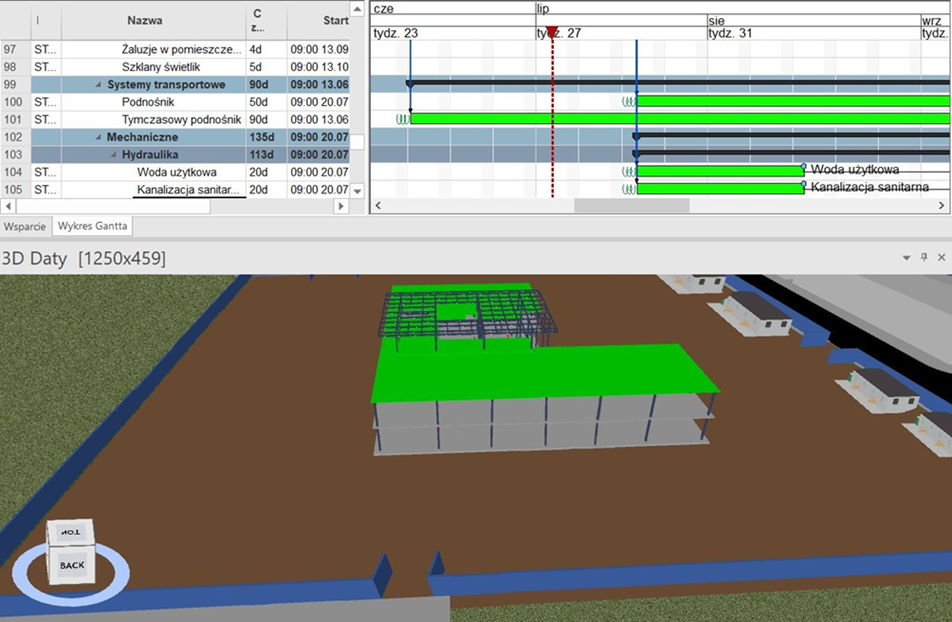
Task: Collapse the Hydraulika subgroup
Action: pyautogui.click(x=112, y=155)
